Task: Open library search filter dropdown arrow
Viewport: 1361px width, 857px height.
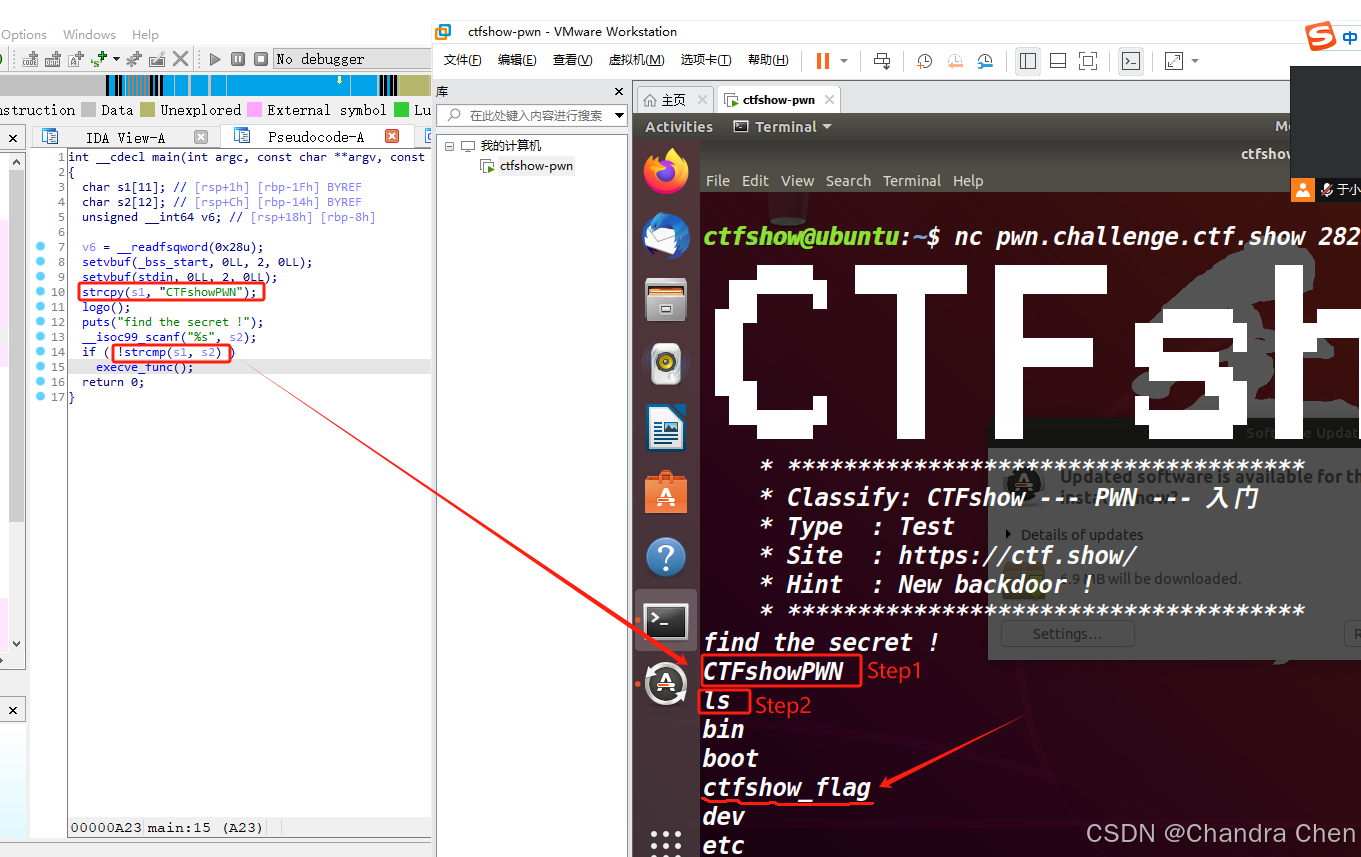Action: [619, 115]
